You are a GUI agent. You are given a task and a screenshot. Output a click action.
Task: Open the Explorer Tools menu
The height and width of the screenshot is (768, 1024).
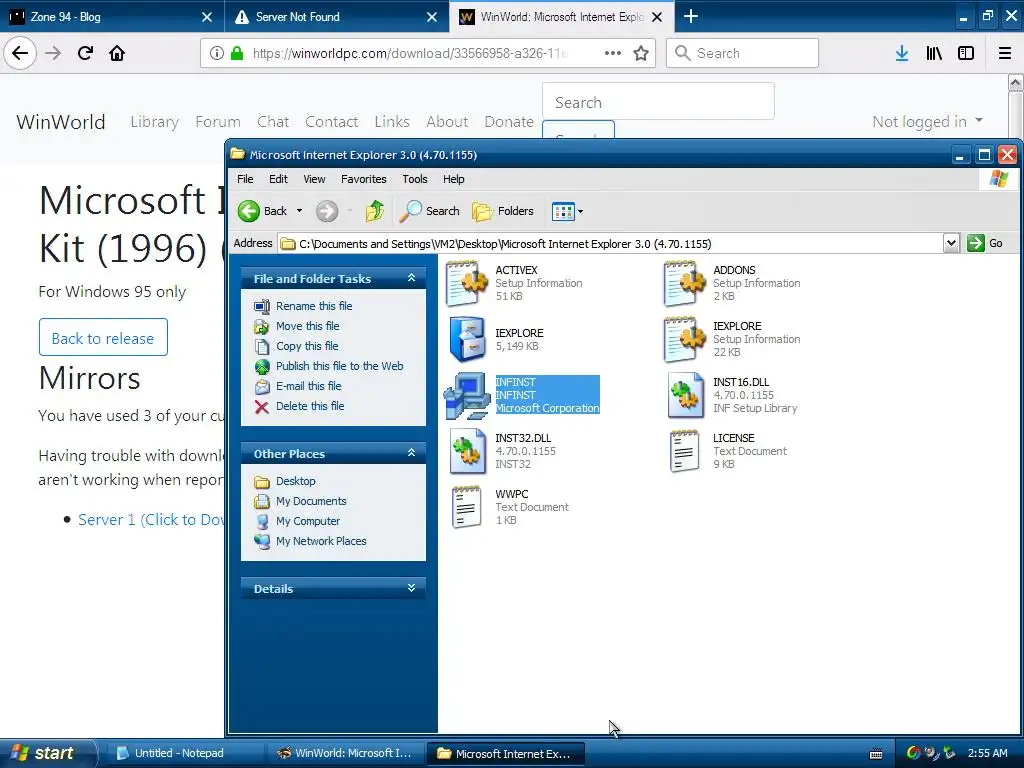pos(415,179)
